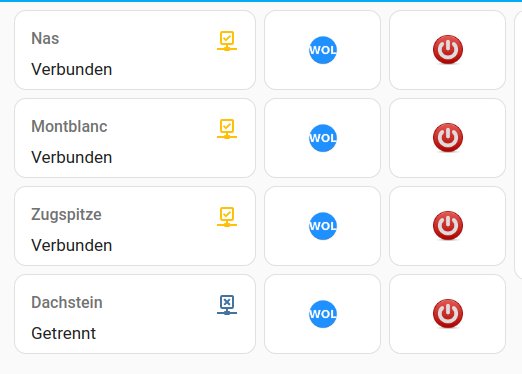
Task: Click the WOL icon for Dachstein
Action: 323,314
